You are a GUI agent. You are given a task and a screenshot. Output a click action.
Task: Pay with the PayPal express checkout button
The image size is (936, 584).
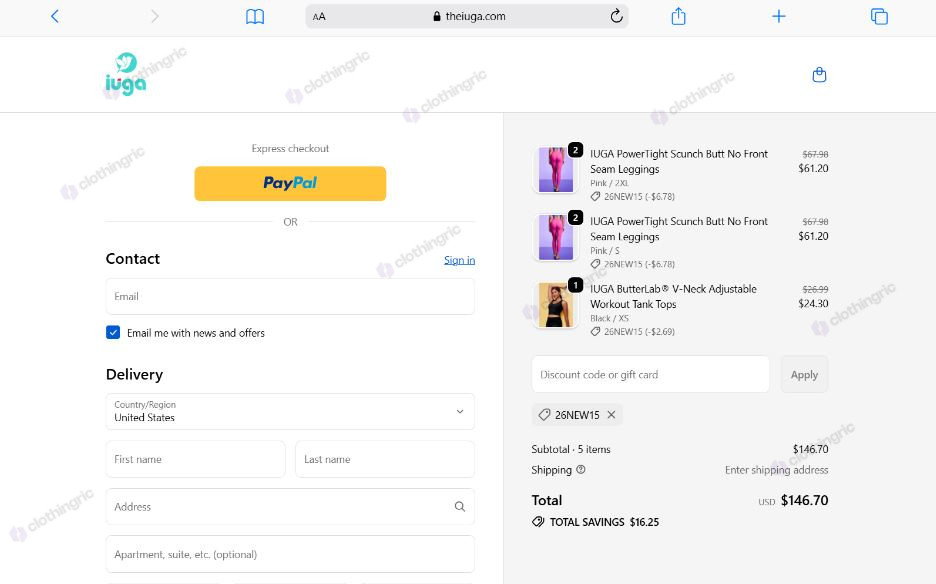[x=290, y=183]
